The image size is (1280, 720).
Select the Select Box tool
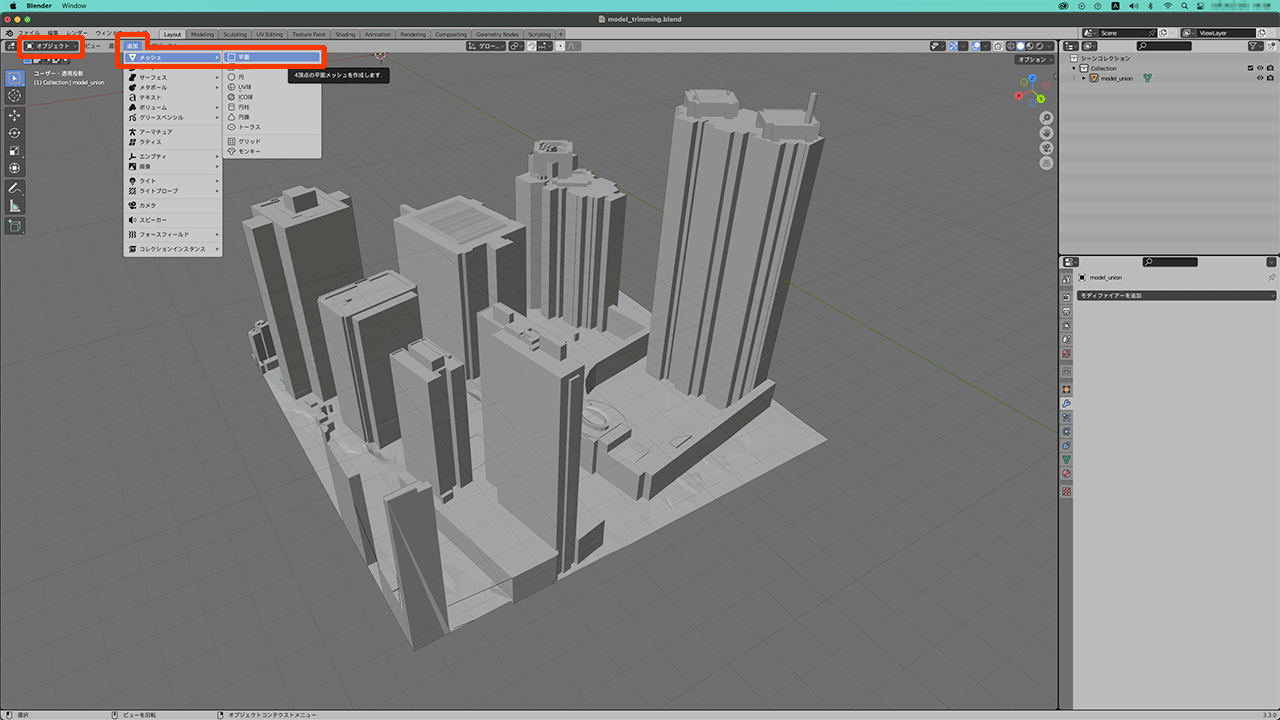click(x=15, y=78)
